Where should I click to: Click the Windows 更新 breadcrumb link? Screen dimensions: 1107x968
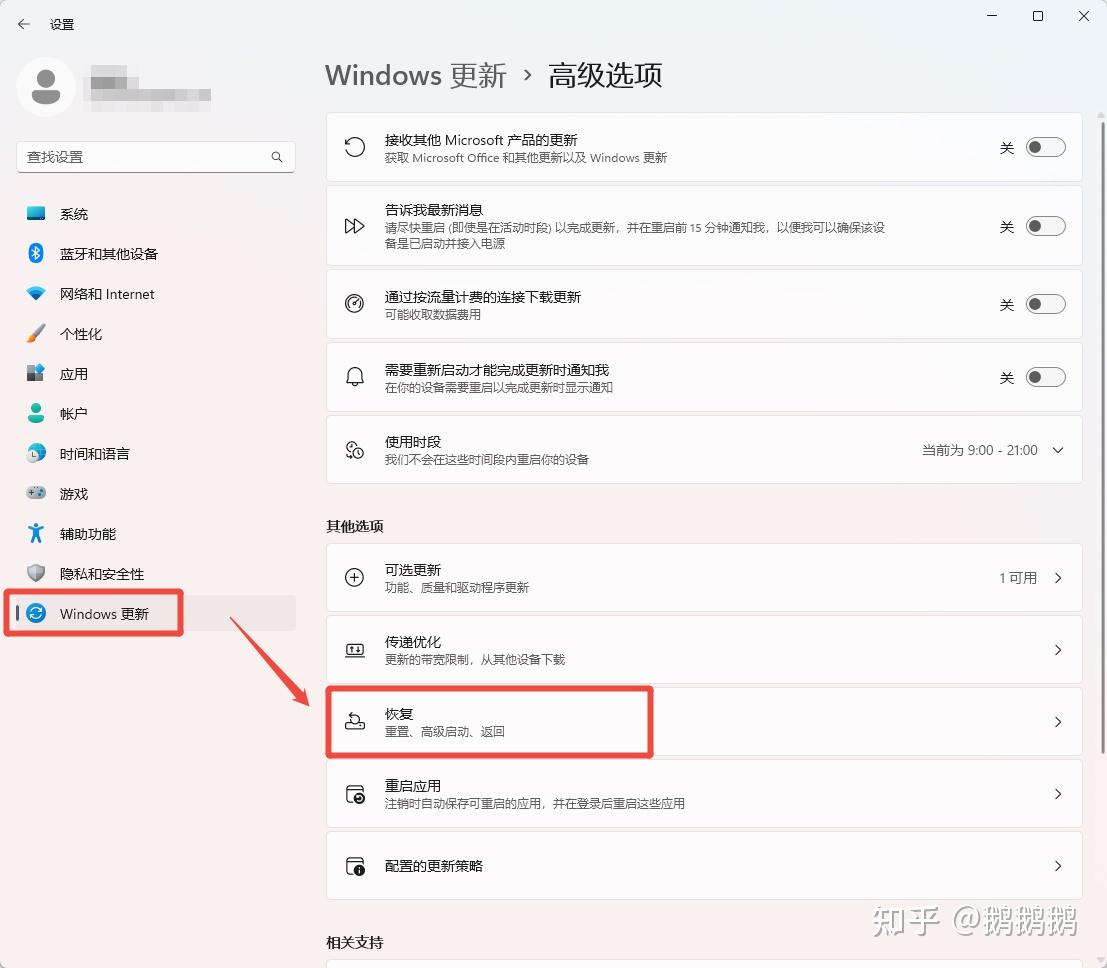pos(416,76)
